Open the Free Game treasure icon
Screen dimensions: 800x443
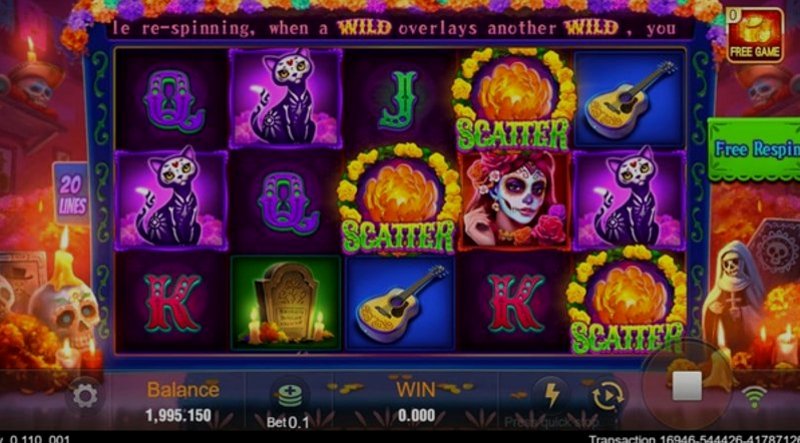(755, 35)
